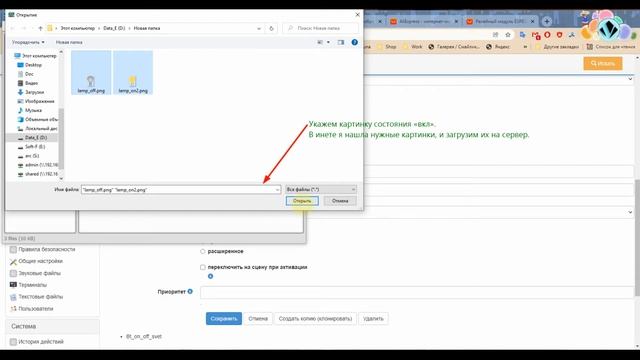Click Этот компьютер breadcrumb in address bar
640x360 pixels.
point(78,28)
